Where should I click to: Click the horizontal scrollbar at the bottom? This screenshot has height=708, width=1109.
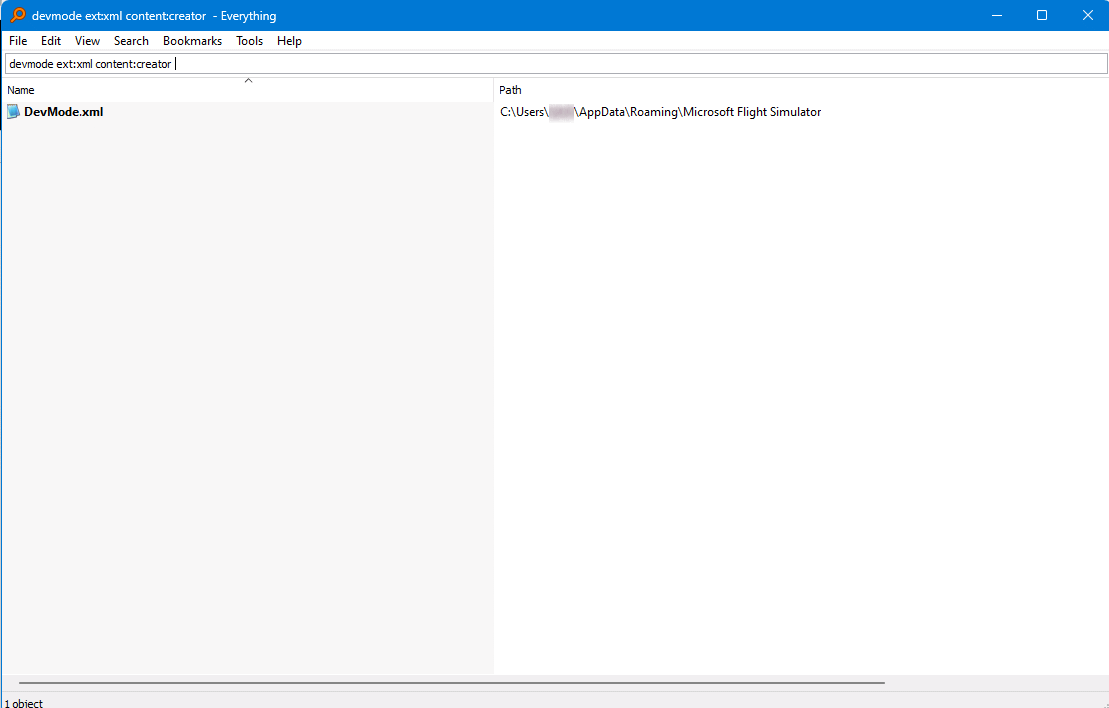[x=450, y=683]
